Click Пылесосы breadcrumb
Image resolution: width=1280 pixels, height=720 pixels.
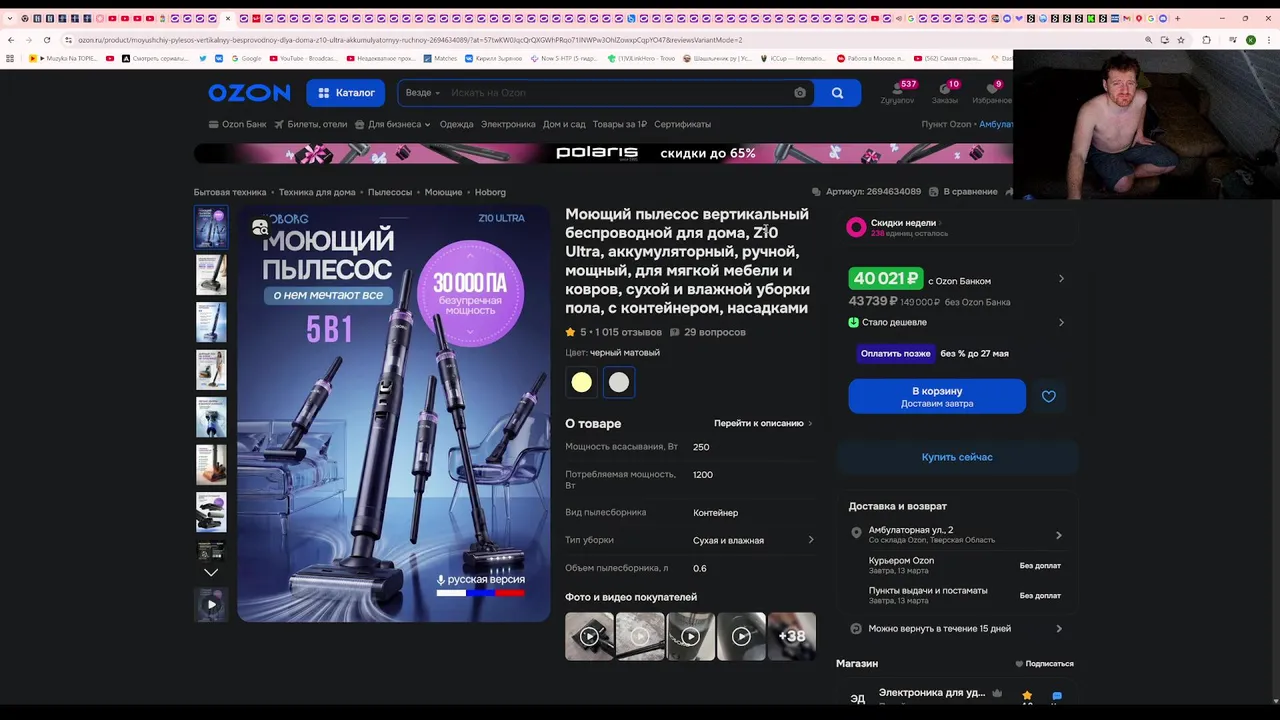coord(390,192)
